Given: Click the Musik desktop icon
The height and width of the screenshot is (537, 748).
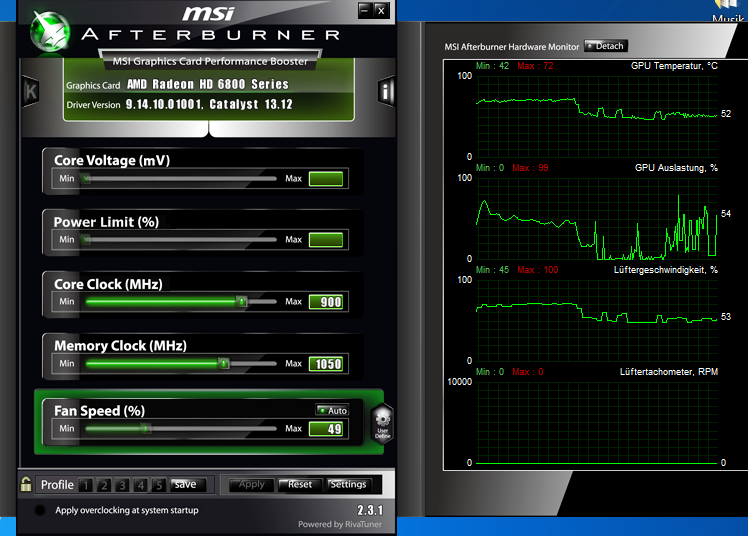Looking at the screenshot, I should coord(727,11).
